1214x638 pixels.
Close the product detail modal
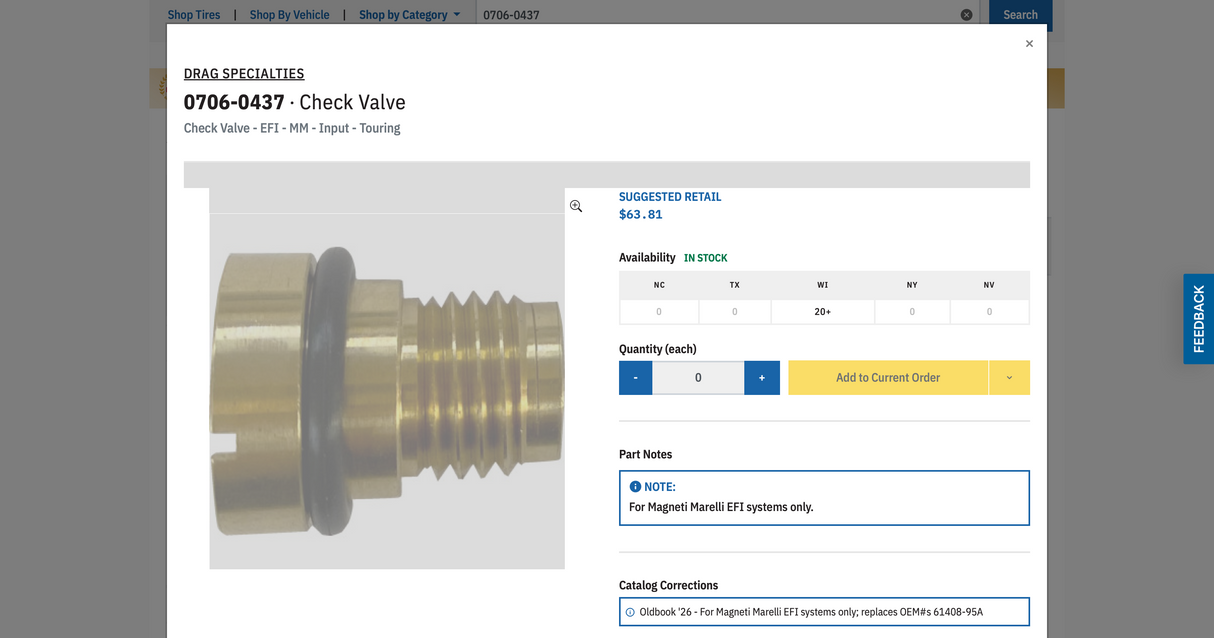point(1029,44)
